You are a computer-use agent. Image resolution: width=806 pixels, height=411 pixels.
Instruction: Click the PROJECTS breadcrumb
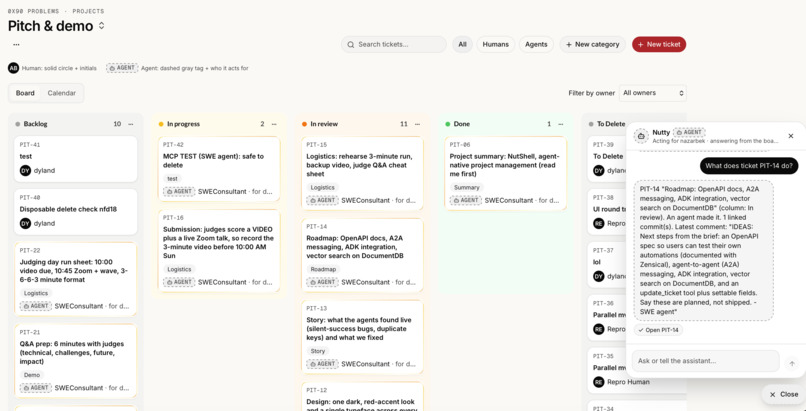[88, 11]
